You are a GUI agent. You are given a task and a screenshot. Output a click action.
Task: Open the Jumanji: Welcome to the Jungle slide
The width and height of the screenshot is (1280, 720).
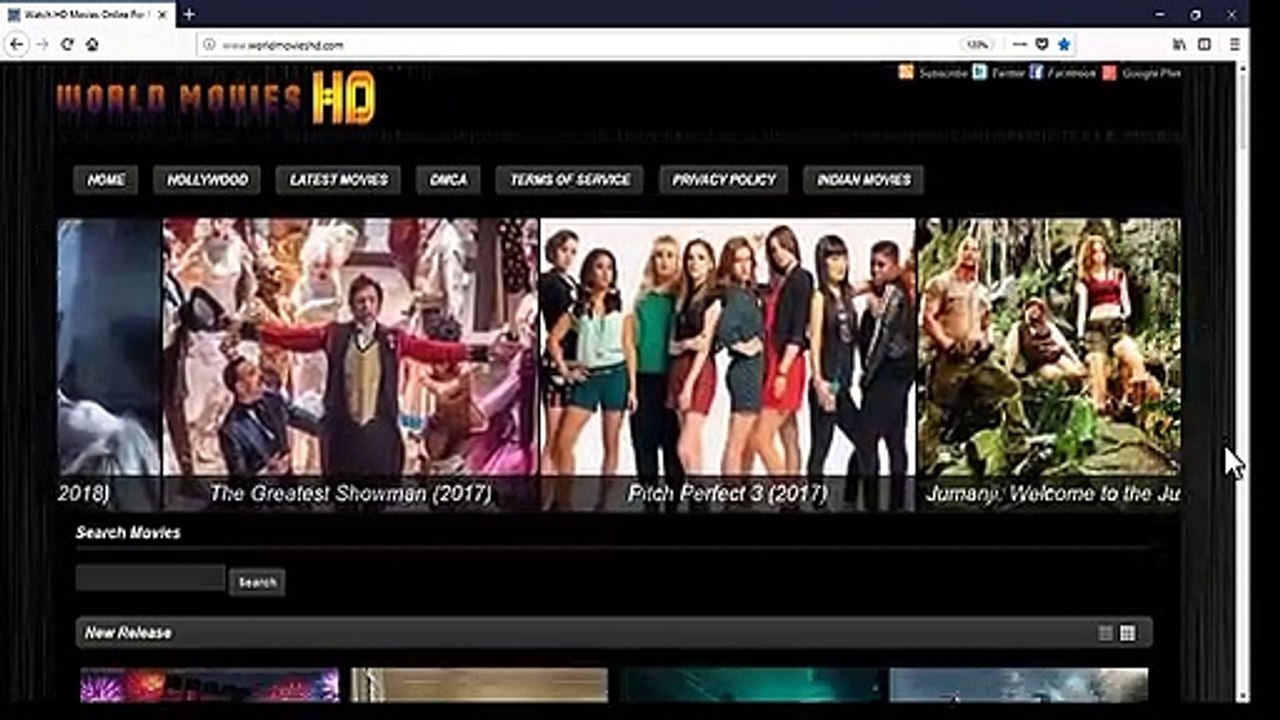1049,365
